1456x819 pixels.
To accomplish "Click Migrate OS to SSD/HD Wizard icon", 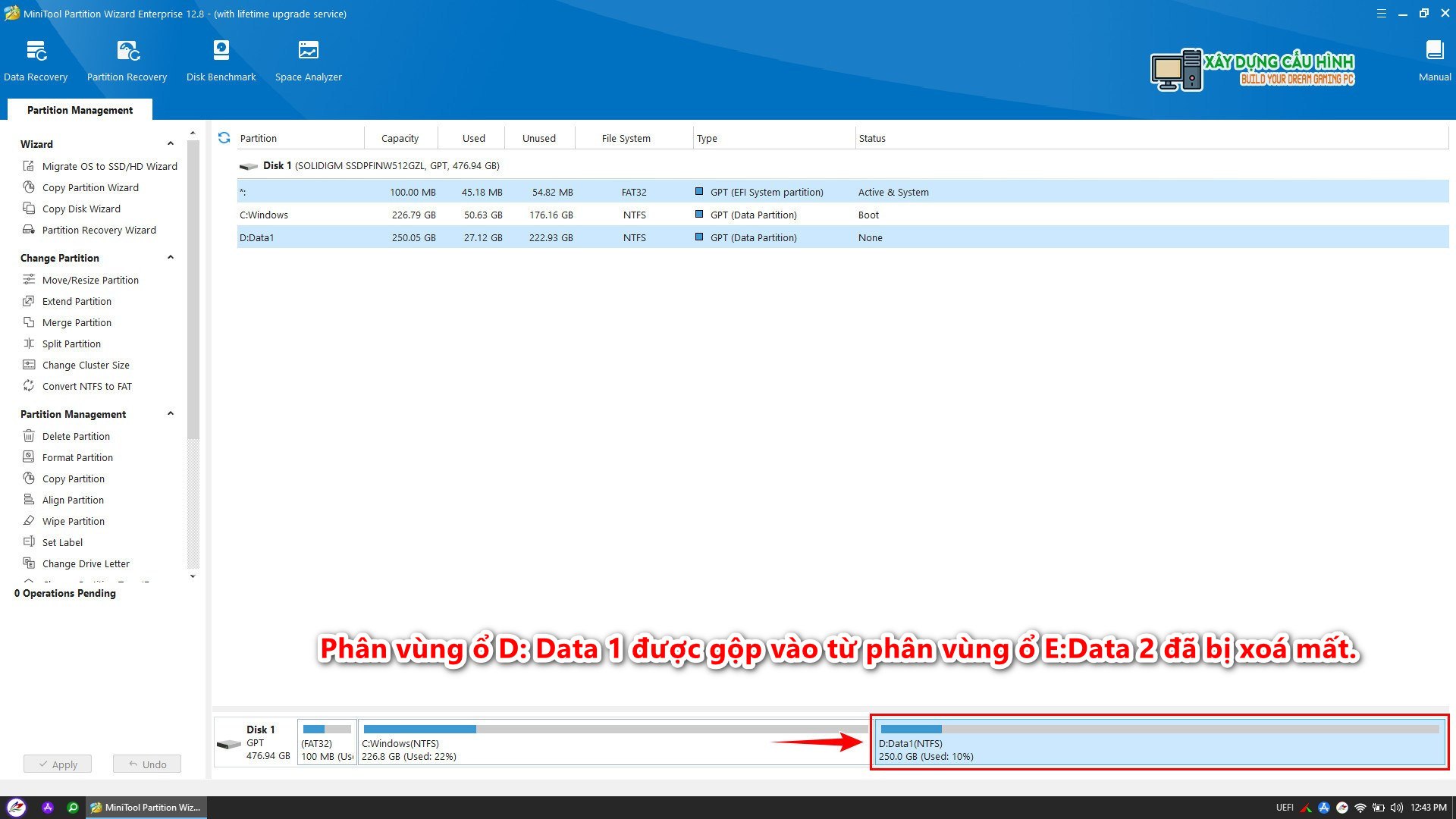I will click(29, 166).
